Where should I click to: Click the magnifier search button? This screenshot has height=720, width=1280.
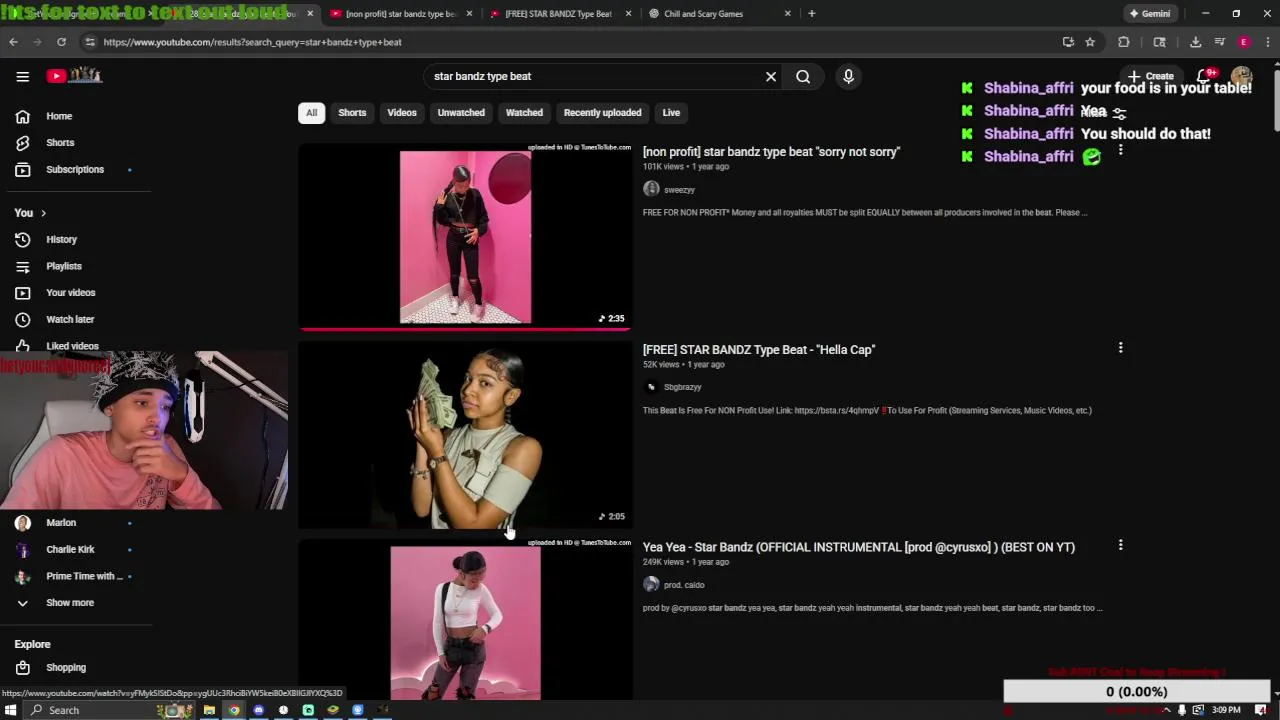coord(803,76)
